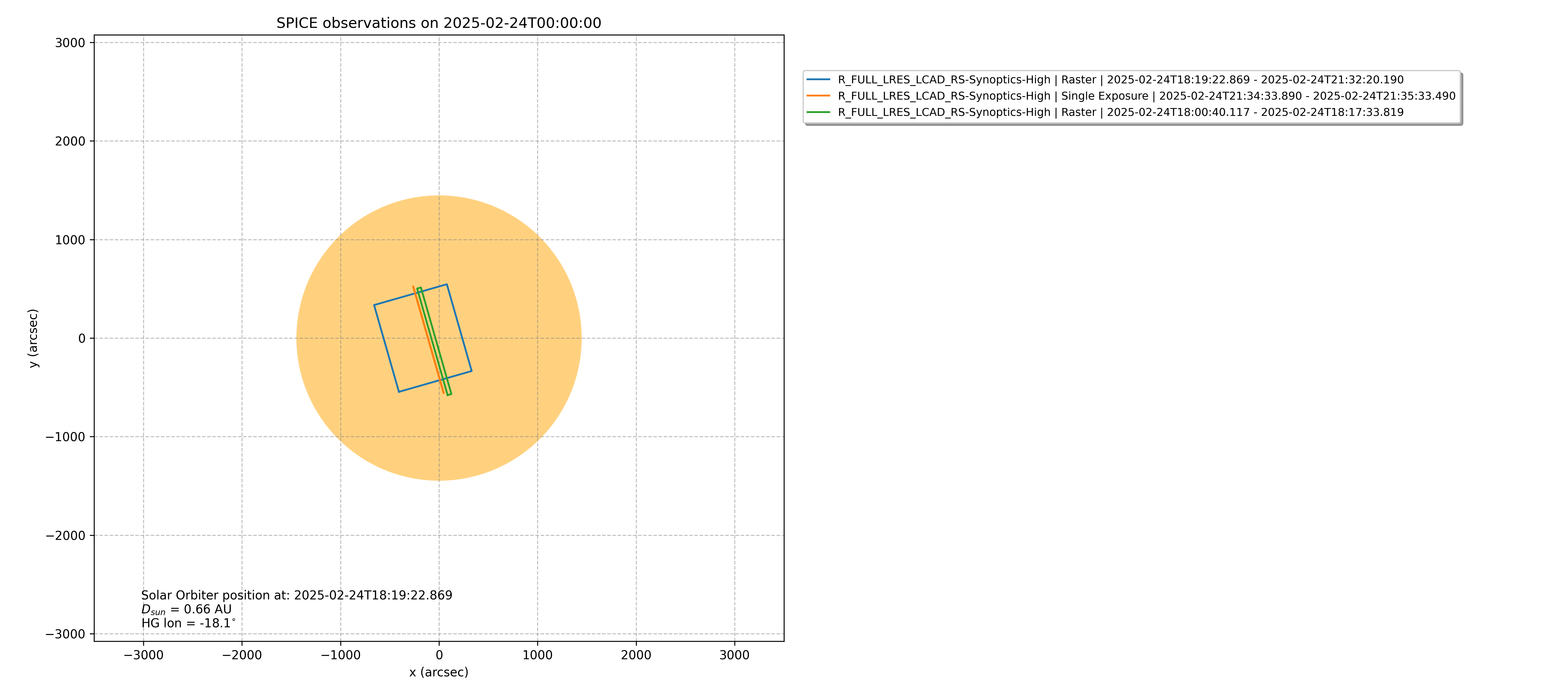Click the plot title SPICE observations
Viewport: 1568px width, 697px height.
438,23
